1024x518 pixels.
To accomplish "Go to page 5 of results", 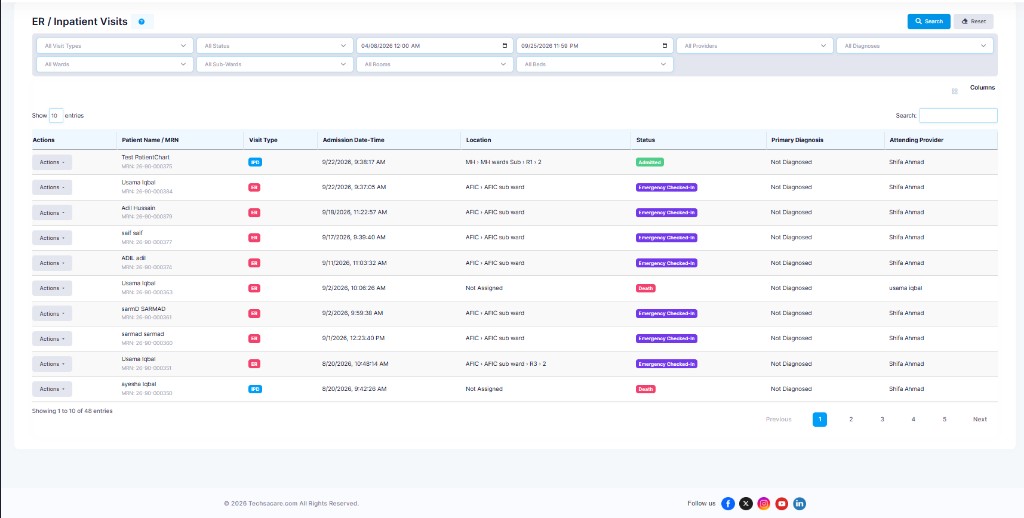I will 944,419.
